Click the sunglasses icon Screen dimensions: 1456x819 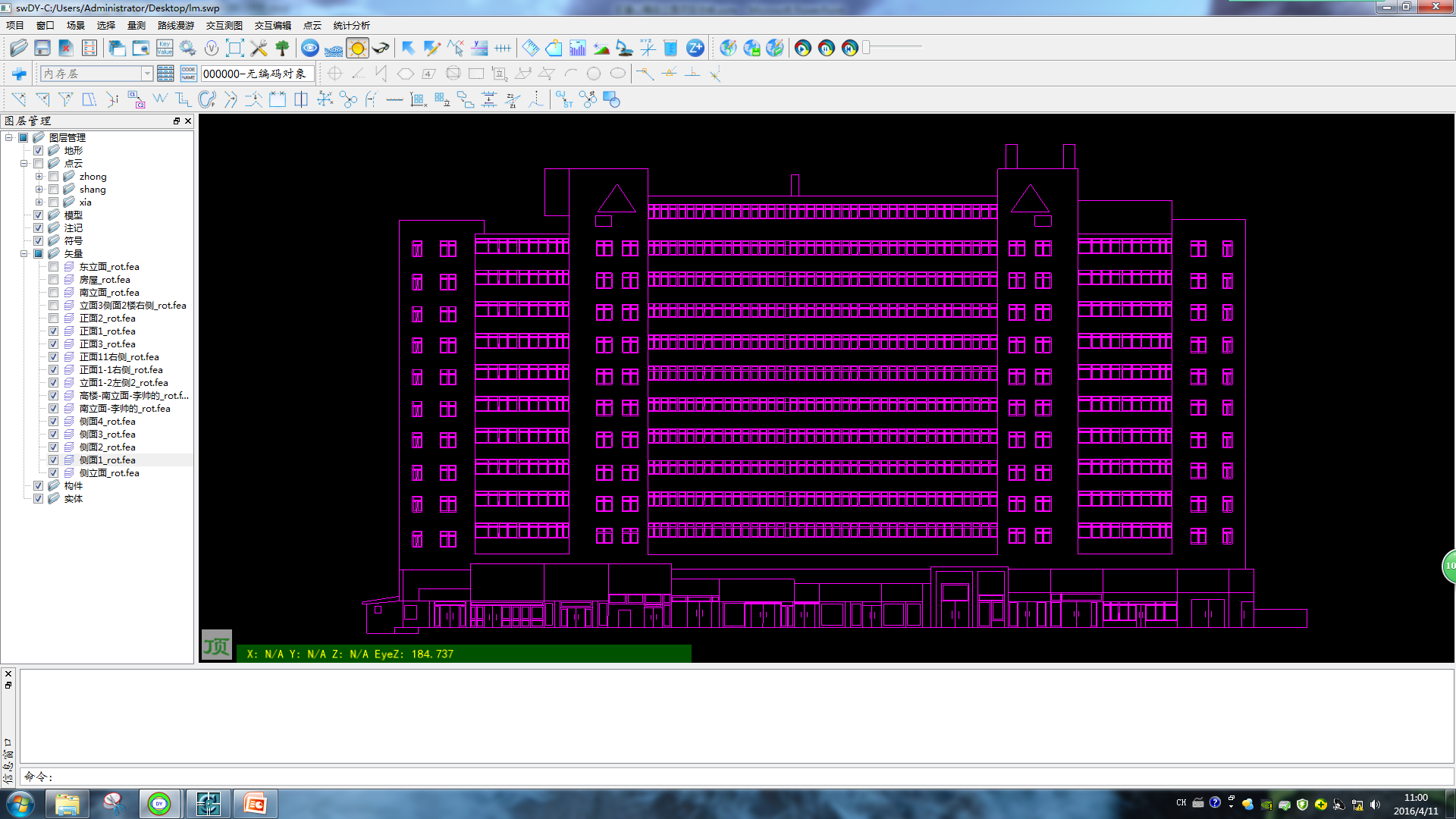pyautogui.click(x=381, y=48)
